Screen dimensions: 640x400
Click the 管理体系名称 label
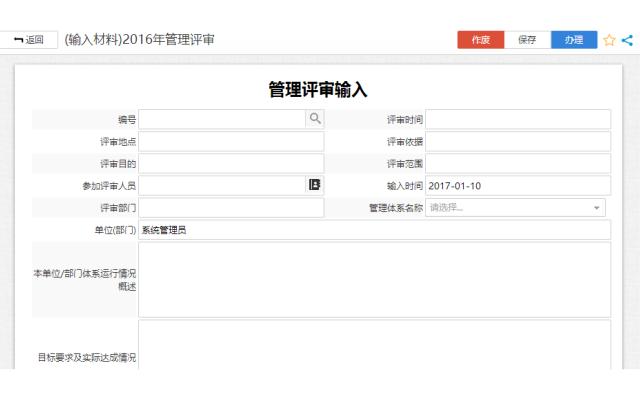point(396,208)
